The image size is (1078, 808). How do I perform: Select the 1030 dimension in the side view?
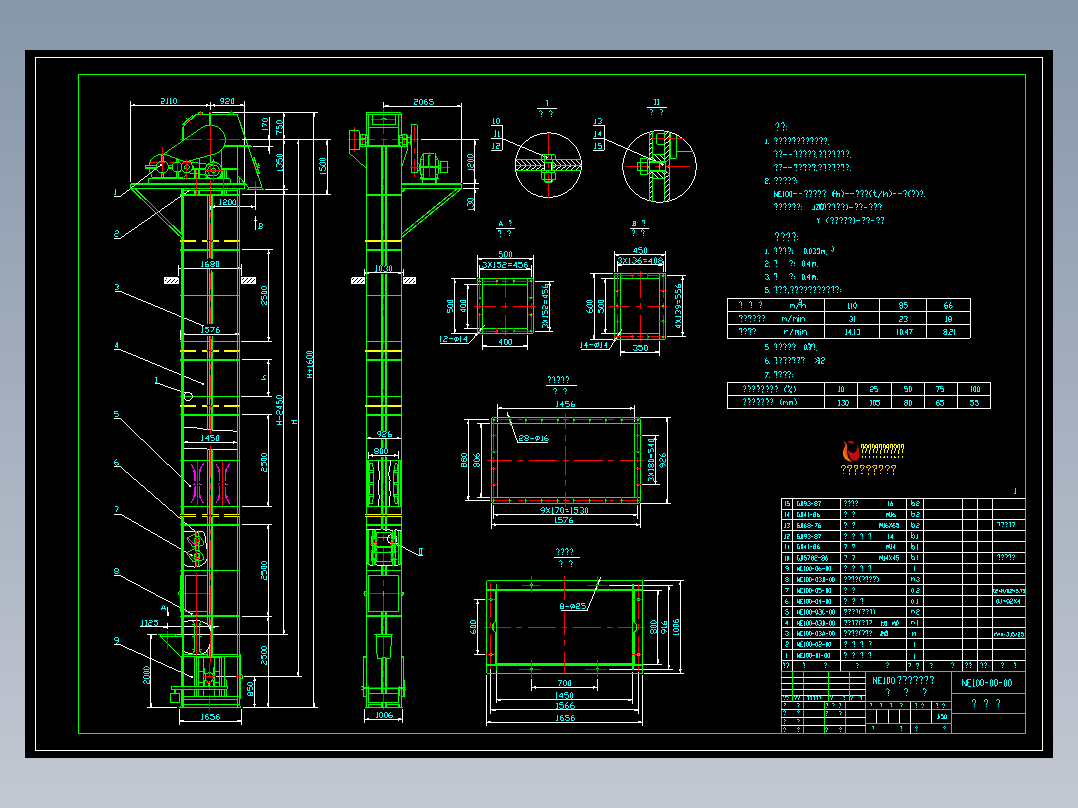pos(384,269)
